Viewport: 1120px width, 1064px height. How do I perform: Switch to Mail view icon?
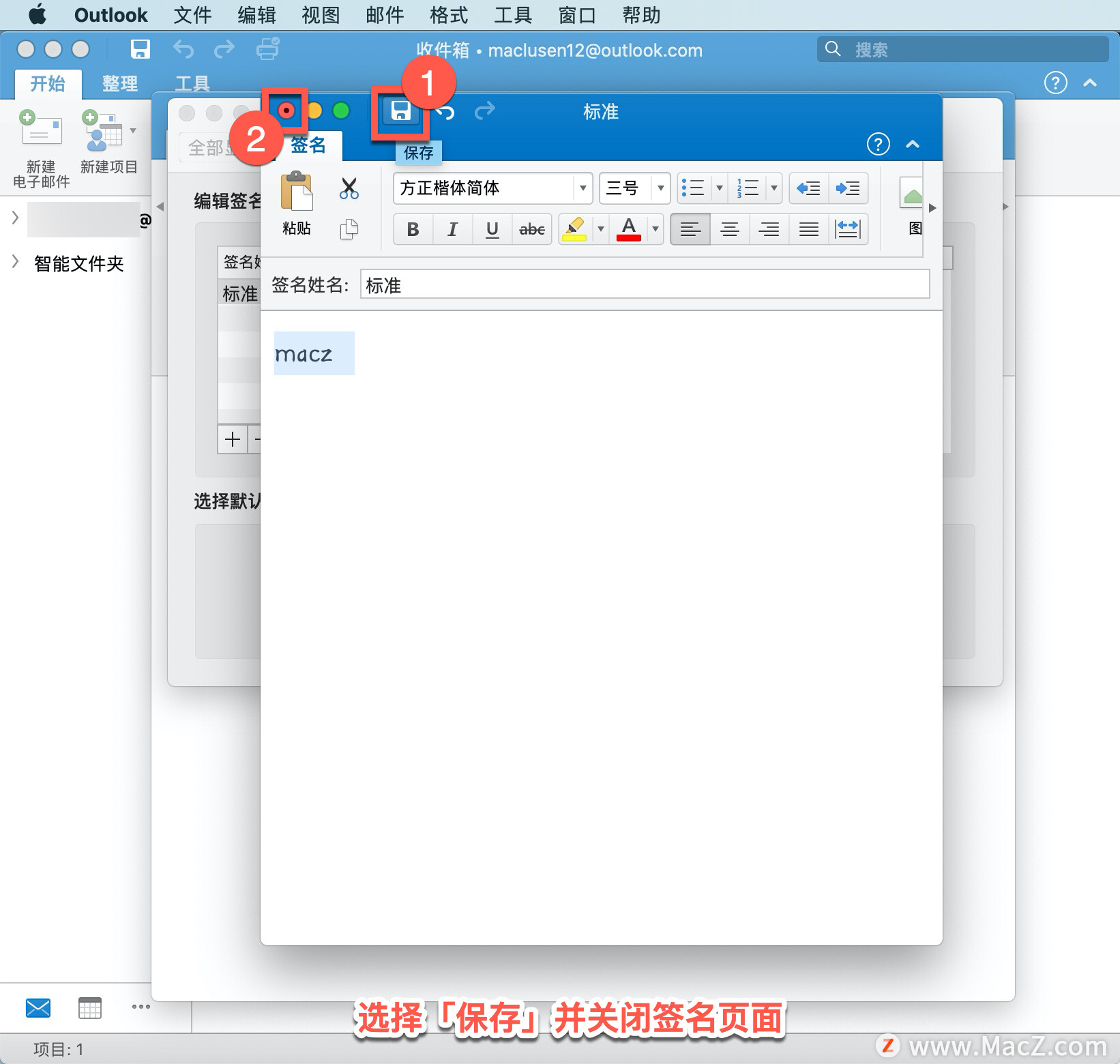pos(38,1007)
